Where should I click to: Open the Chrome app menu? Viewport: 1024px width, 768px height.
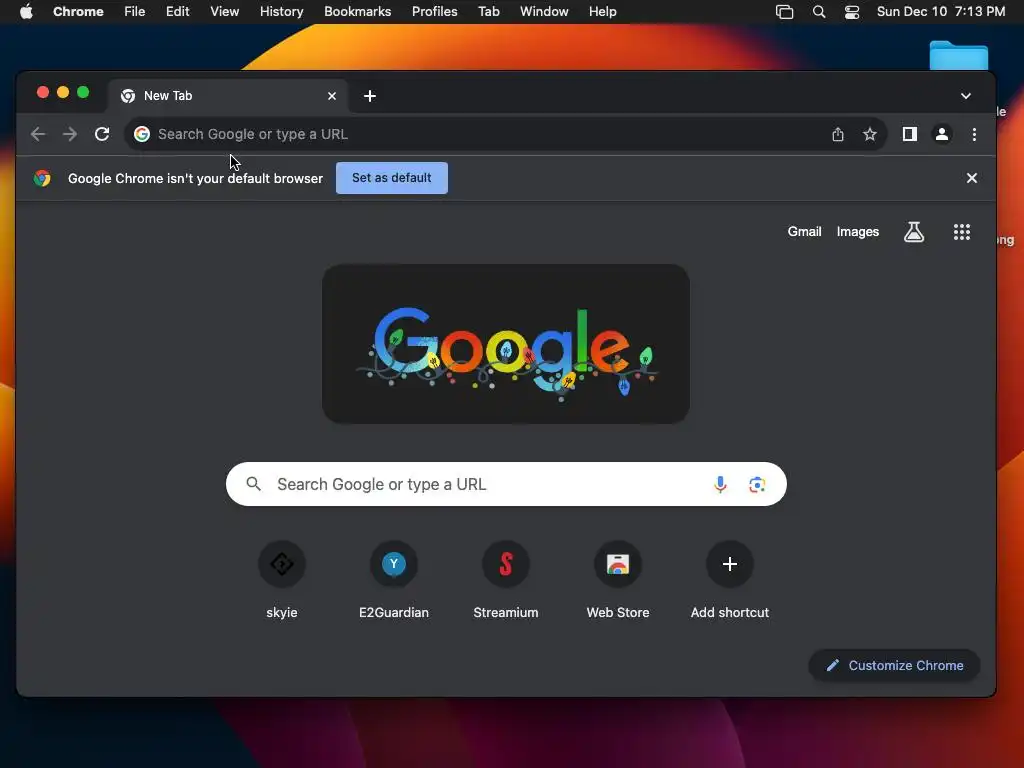tap(78, 12)
